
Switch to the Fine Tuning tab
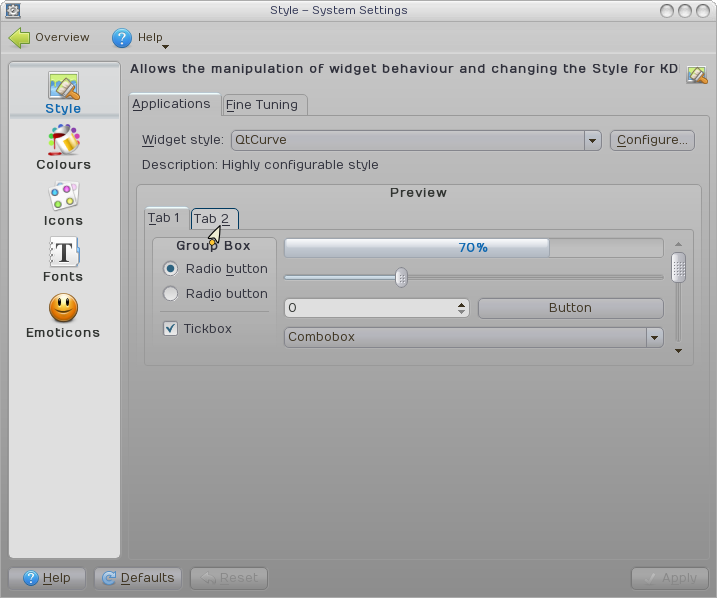(x=264, y=105)
